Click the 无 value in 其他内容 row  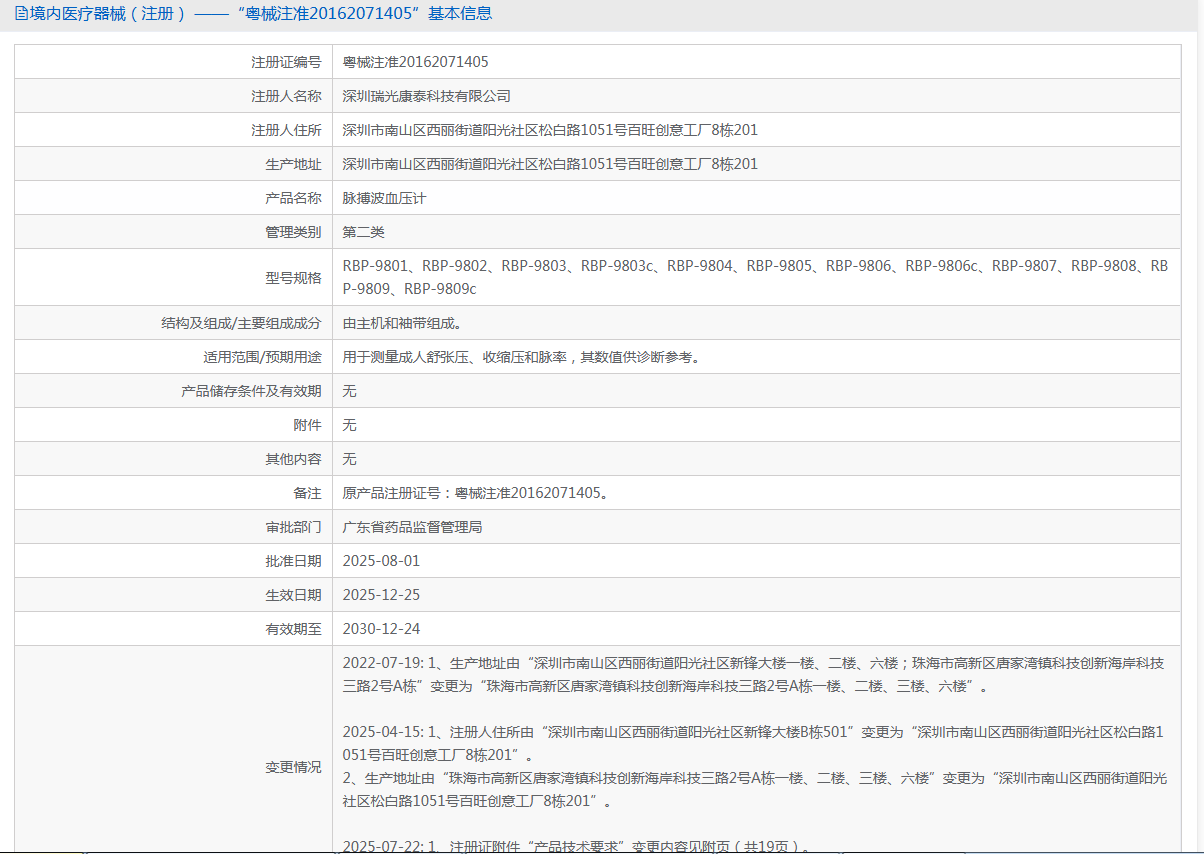point(349,459)
